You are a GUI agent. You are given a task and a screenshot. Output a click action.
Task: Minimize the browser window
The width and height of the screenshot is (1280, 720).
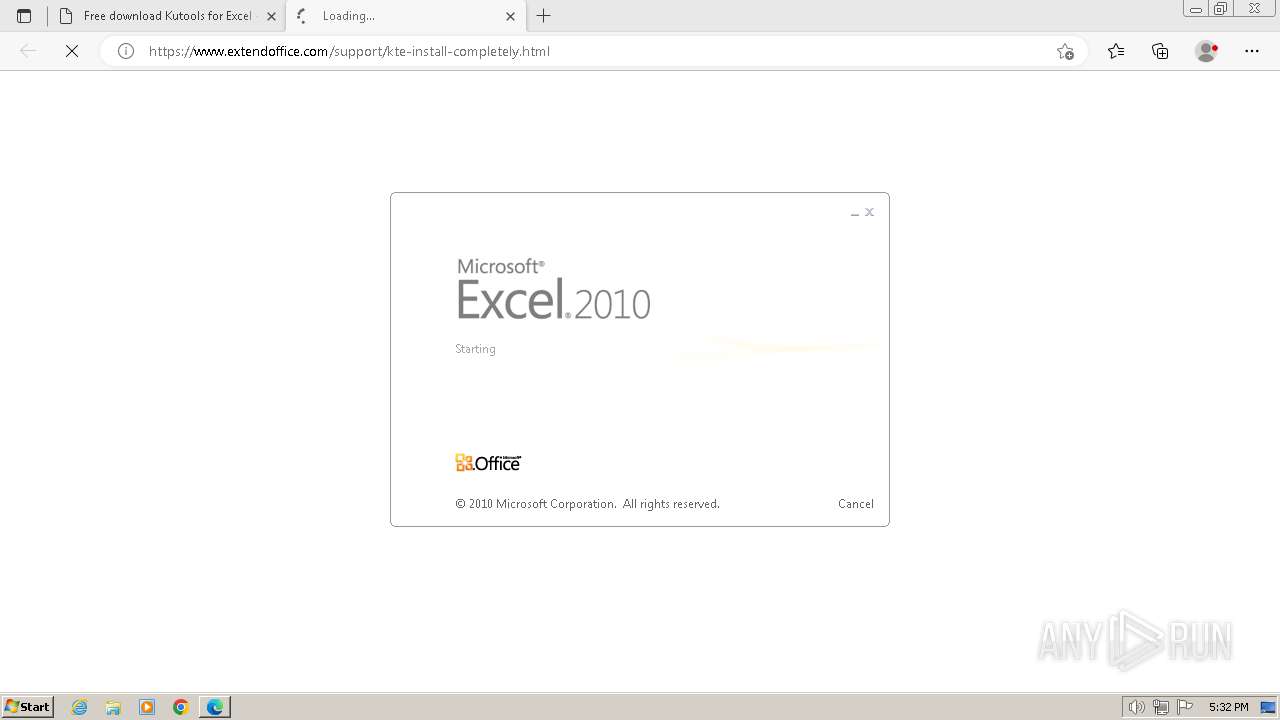pyautogui.click(x=1195, y=9)
